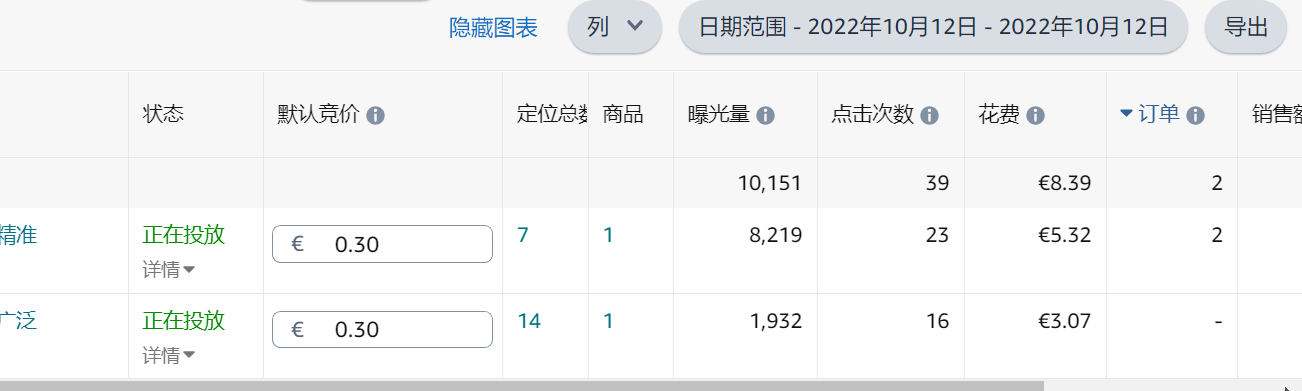
Task: Click the info icon next to 花费
Action: tap(1035, 116)
